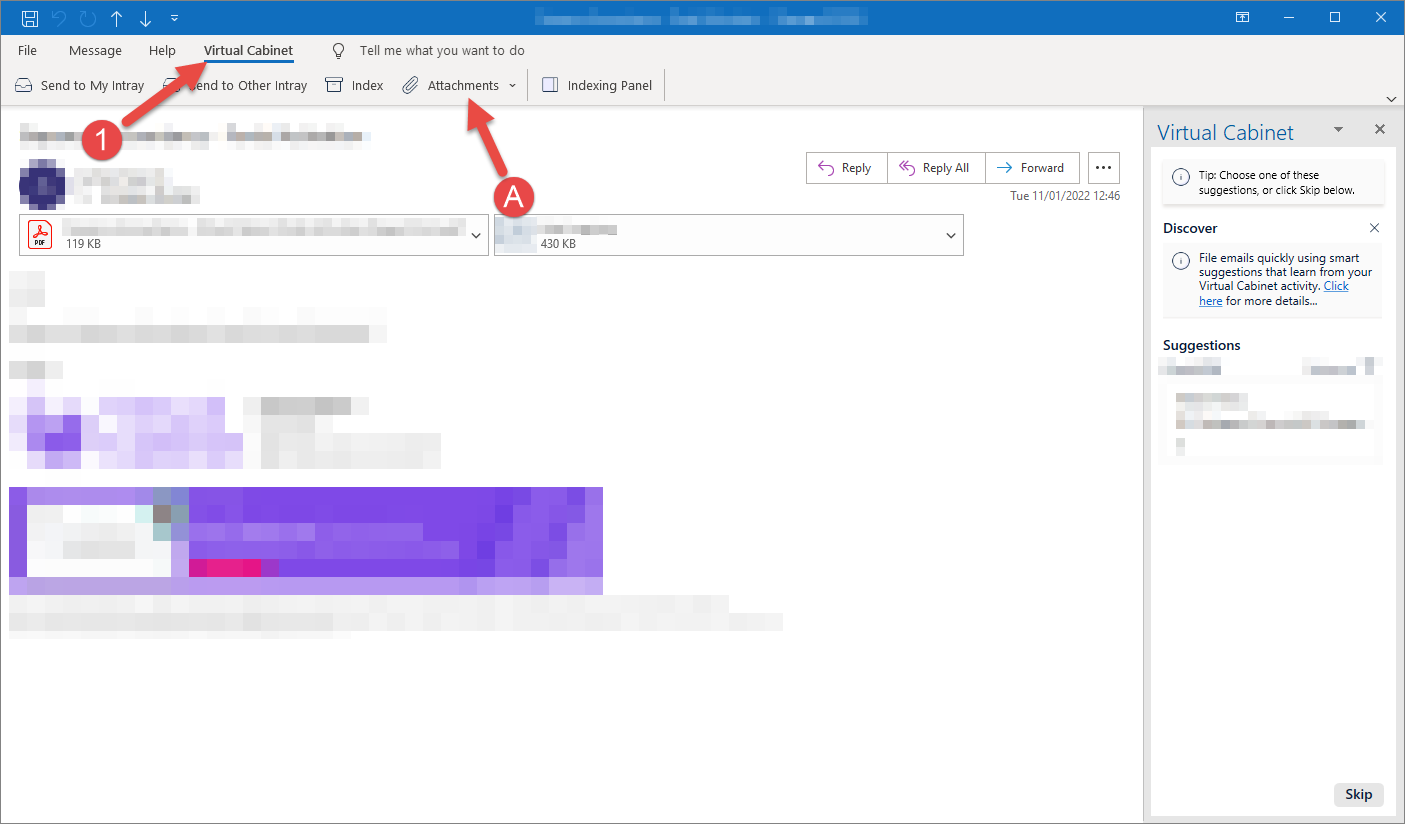Click the Undo arrow icon
The height and width of the screenshot is (824, 1405).
(59, 18)
